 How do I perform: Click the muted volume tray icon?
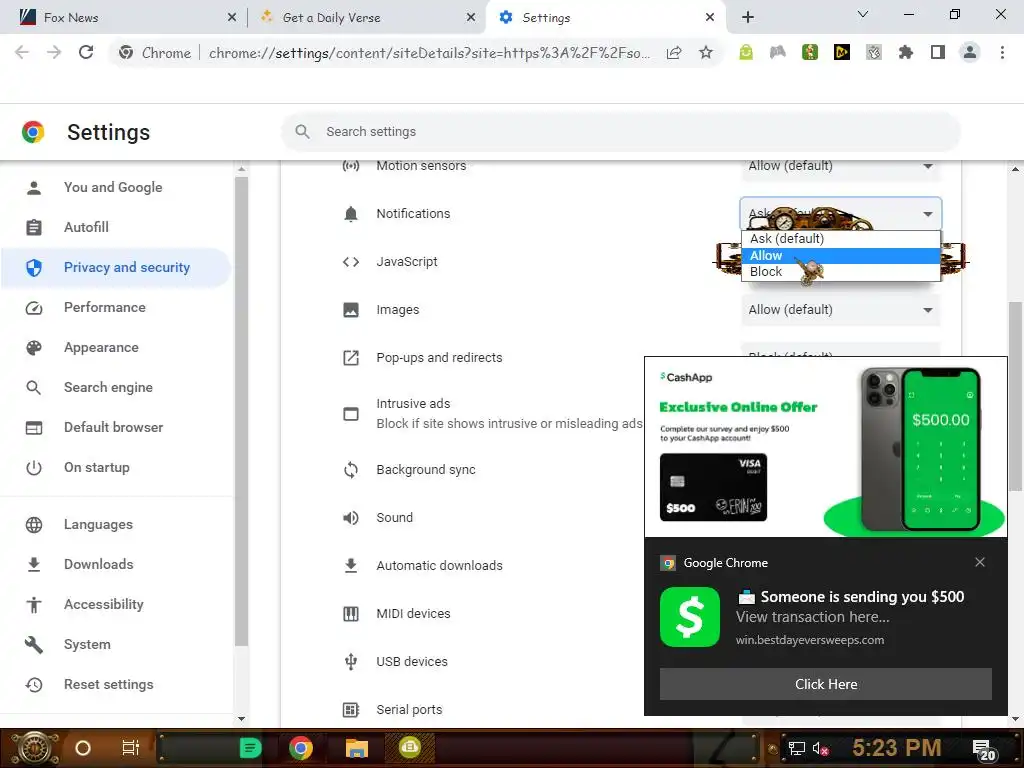(x=820, y=748)
